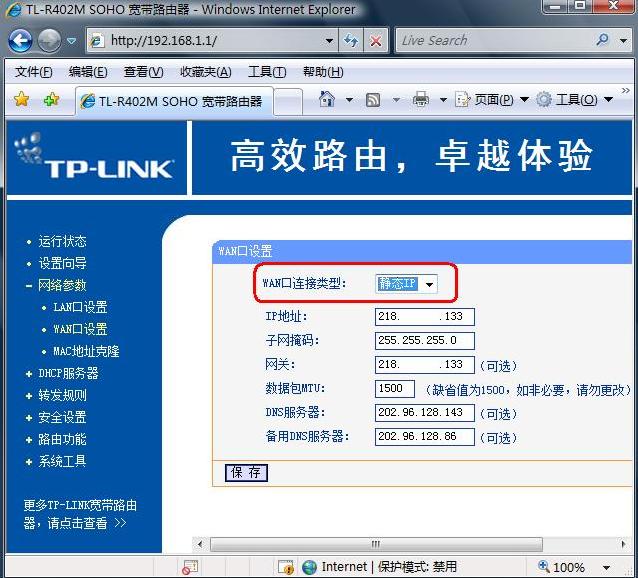This screenshot has width=638, height=578.
Task: Open MAC地址克隆 submenu item
Action: tap(86, 351)
